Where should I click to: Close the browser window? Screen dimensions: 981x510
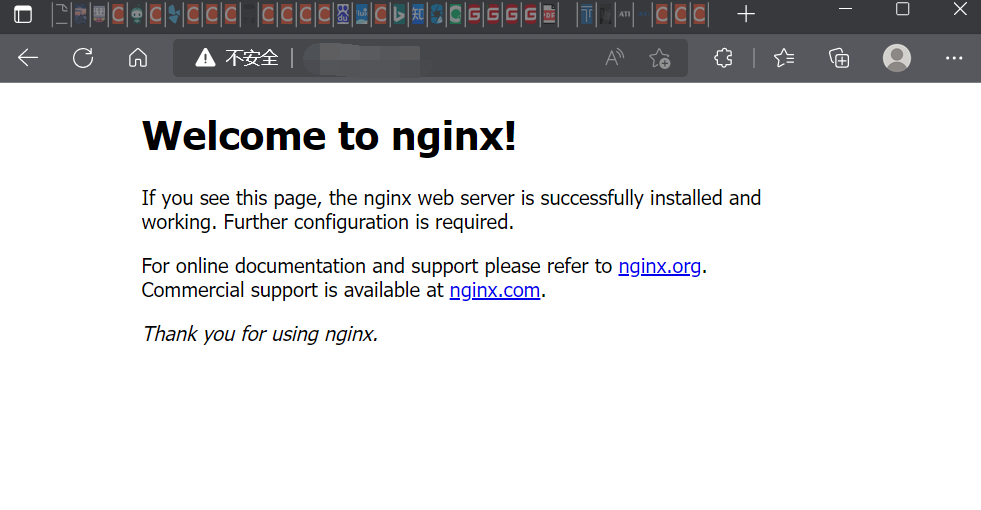pyautogui.click(x=960, y=9)
